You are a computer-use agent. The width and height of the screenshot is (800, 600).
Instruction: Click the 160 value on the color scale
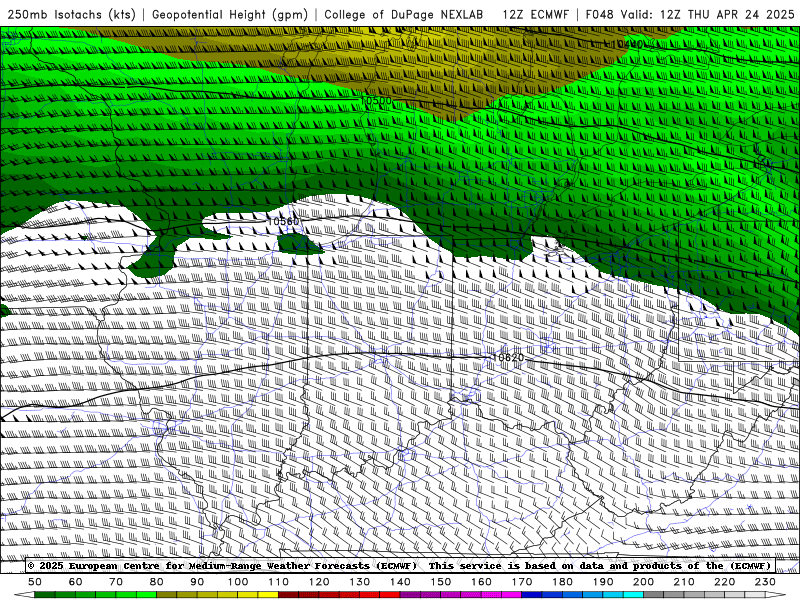point(481,582)
